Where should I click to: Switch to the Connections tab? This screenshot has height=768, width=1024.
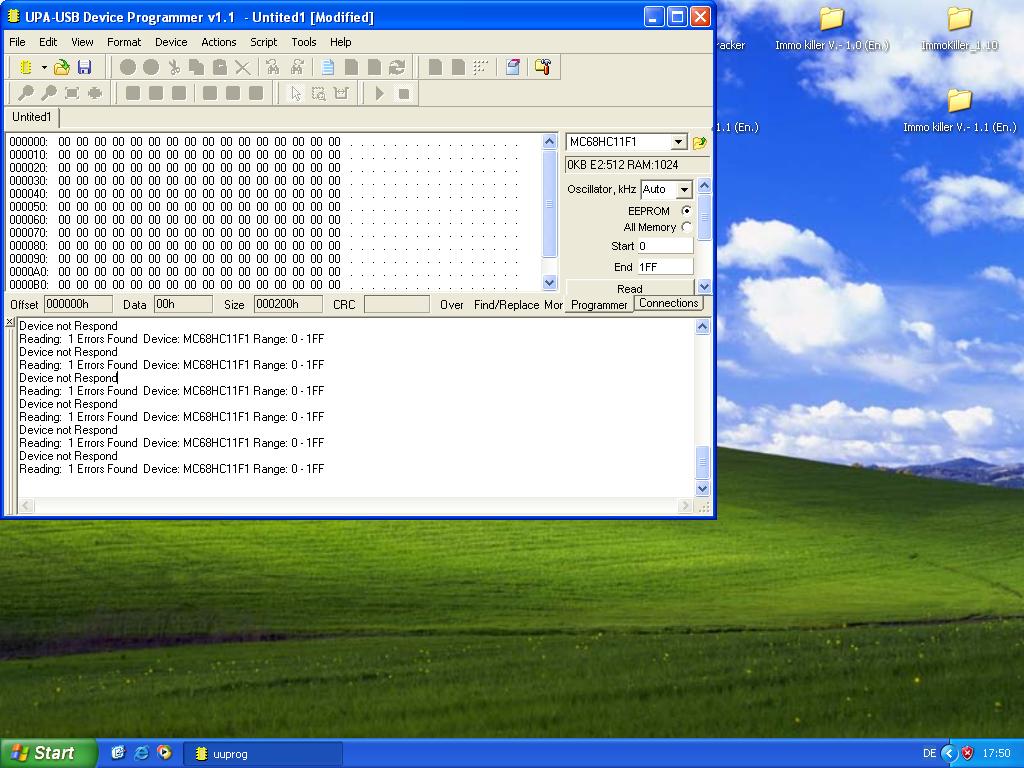coord(668,303)
